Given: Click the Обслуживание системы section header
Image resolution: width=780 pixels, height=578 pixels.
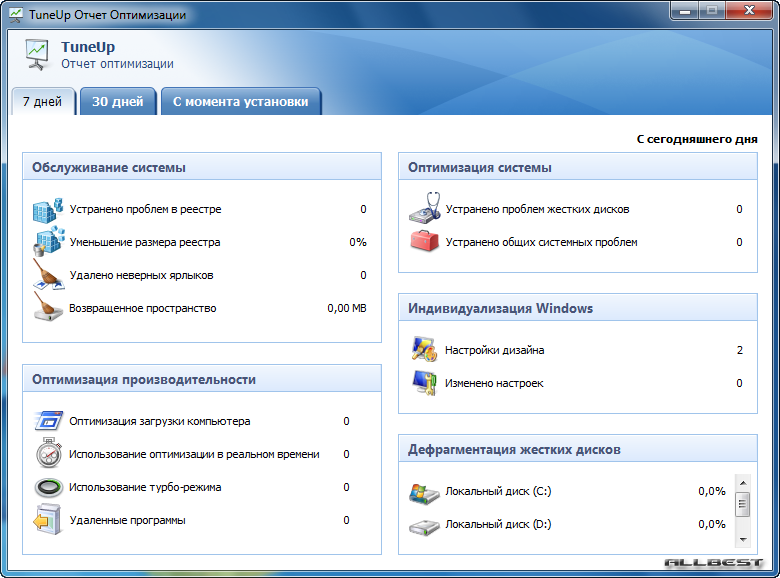Looking at the screenshot, I should click(202, 167).
